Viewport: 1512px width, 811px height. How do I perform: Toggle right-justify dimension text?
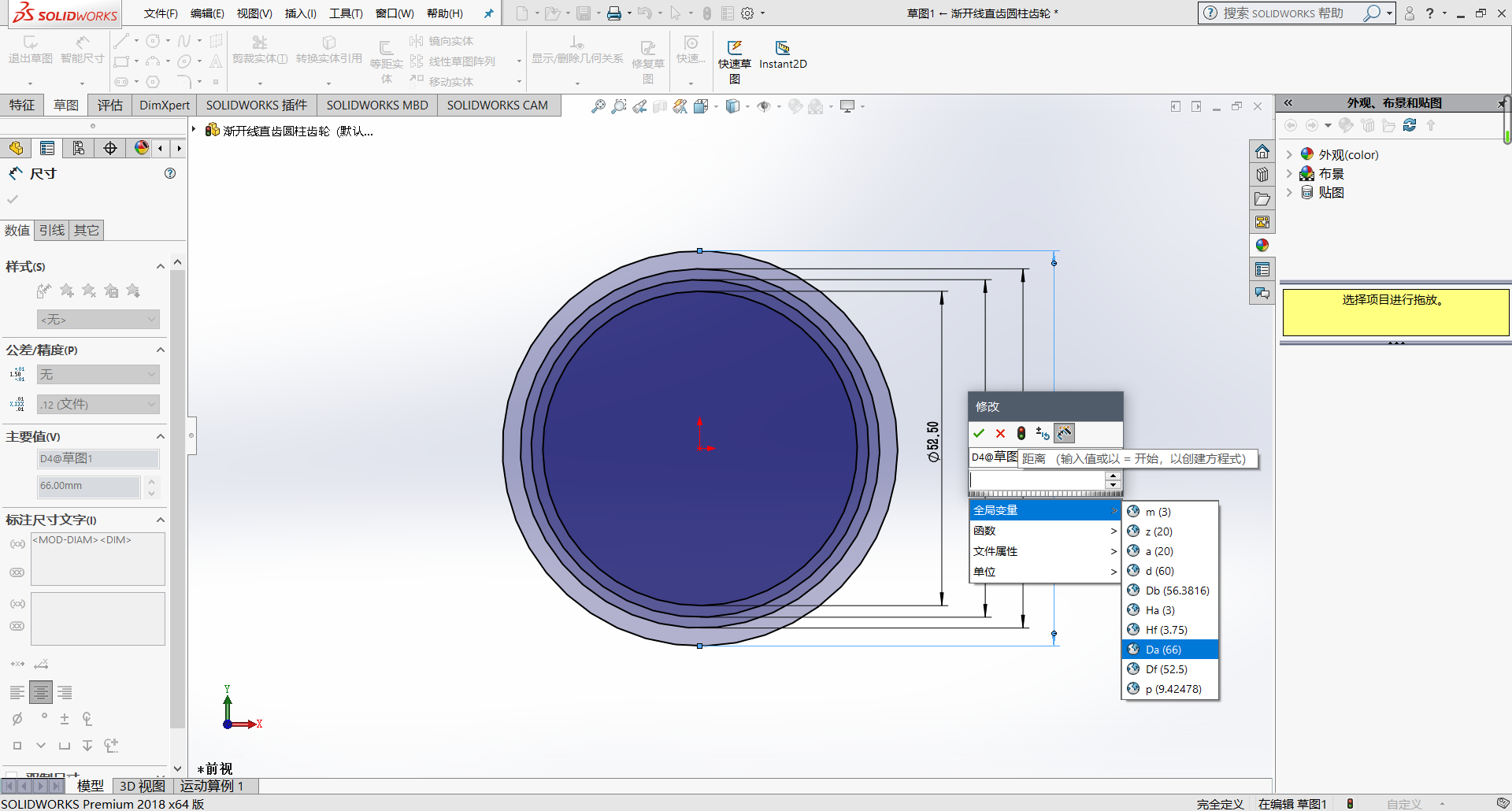coord(65,693)
